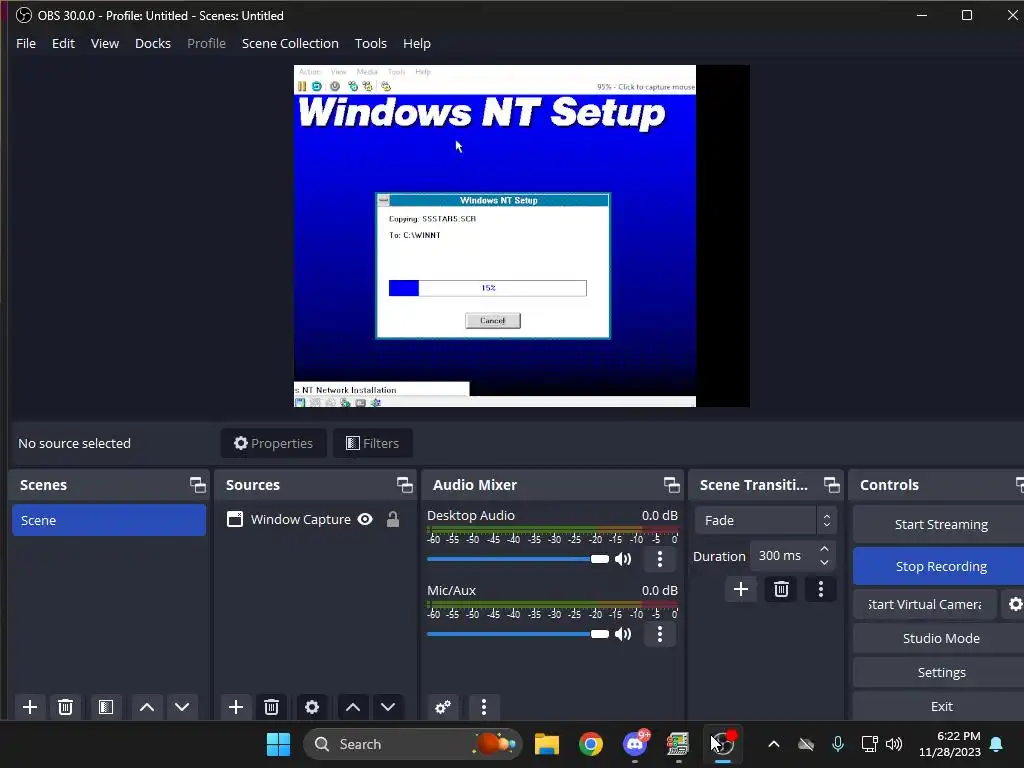The width and height of the screenshot is (1024, 768).
Task: Undock the Scenes panel
Action: (197, 485)
